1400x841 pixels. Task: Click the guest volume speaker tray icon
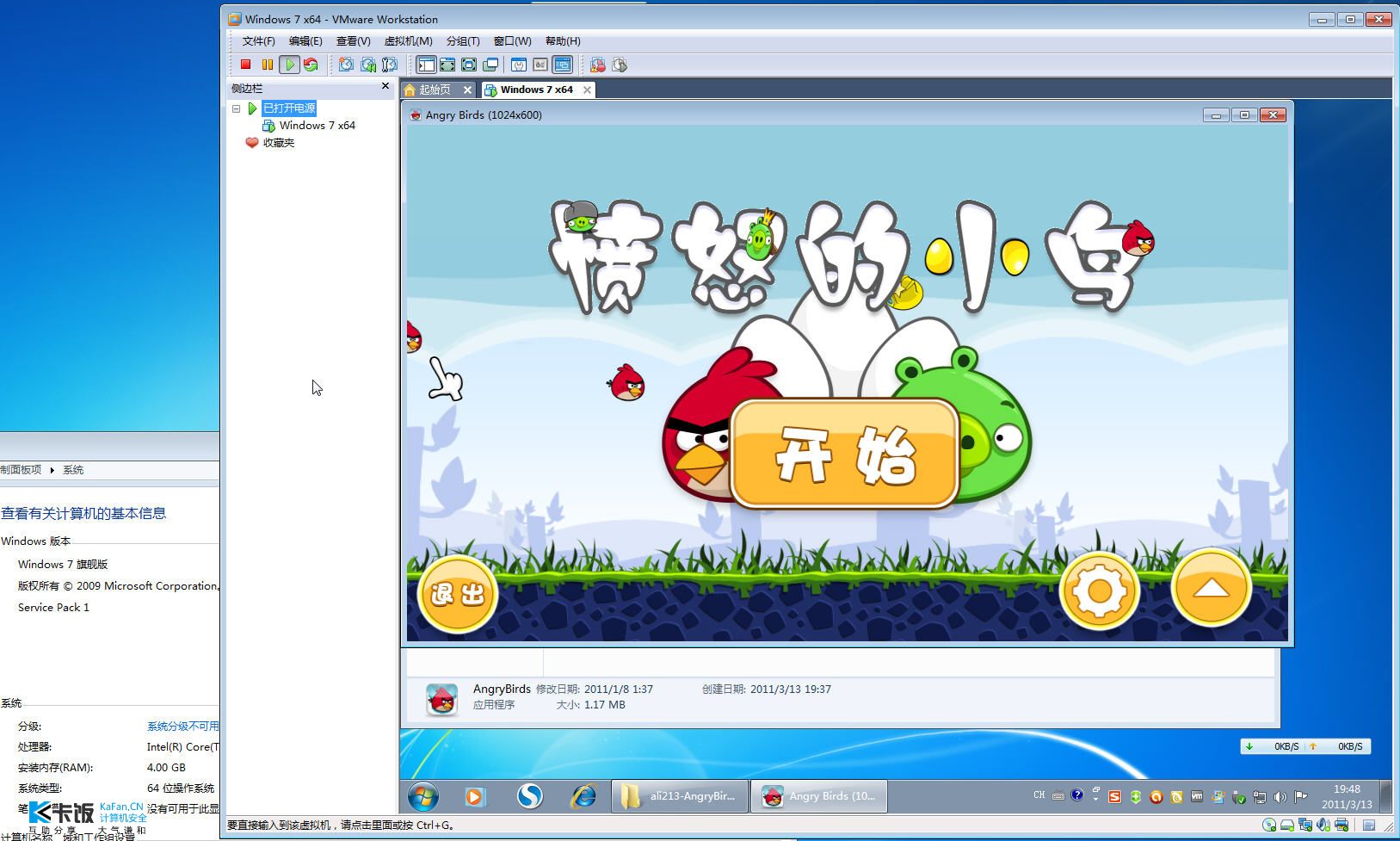point(1280,797)
